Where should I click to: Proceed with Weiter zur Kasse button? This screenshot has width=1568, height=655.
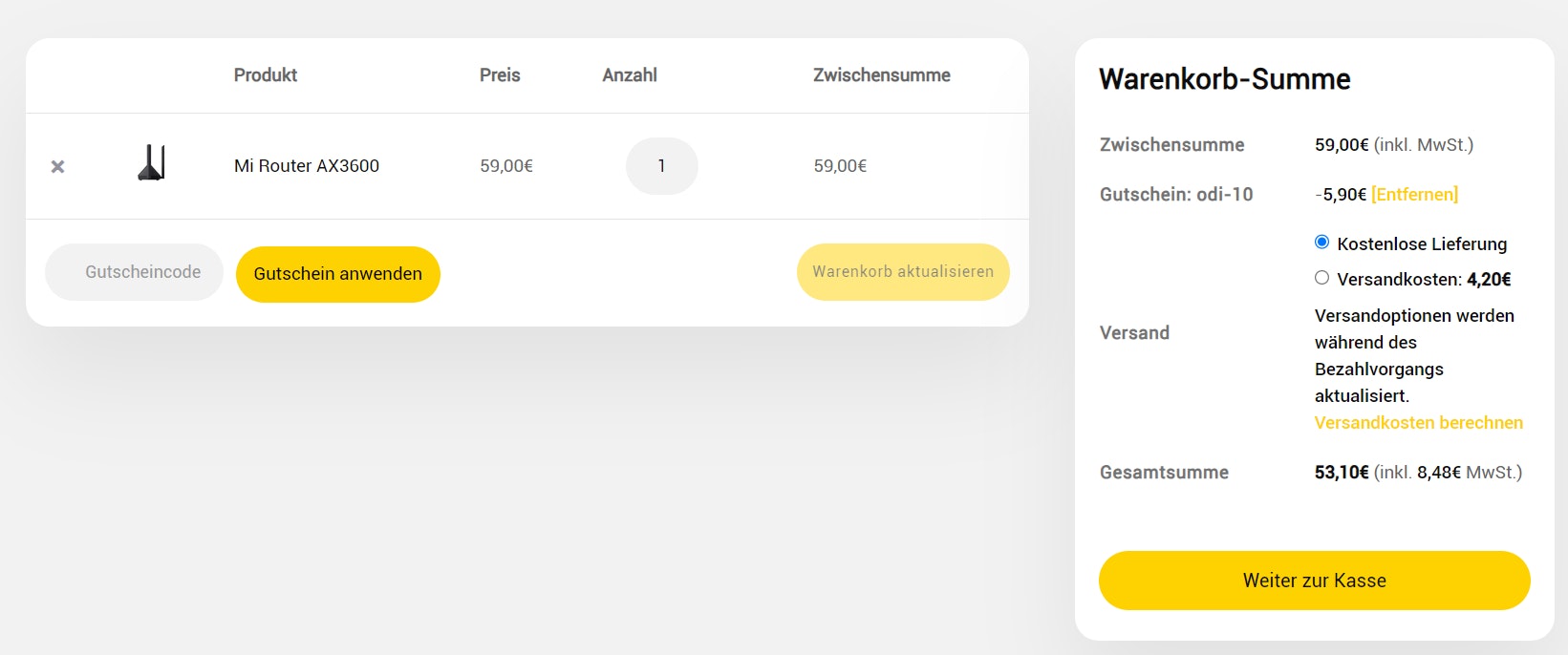coord(1314,581)
